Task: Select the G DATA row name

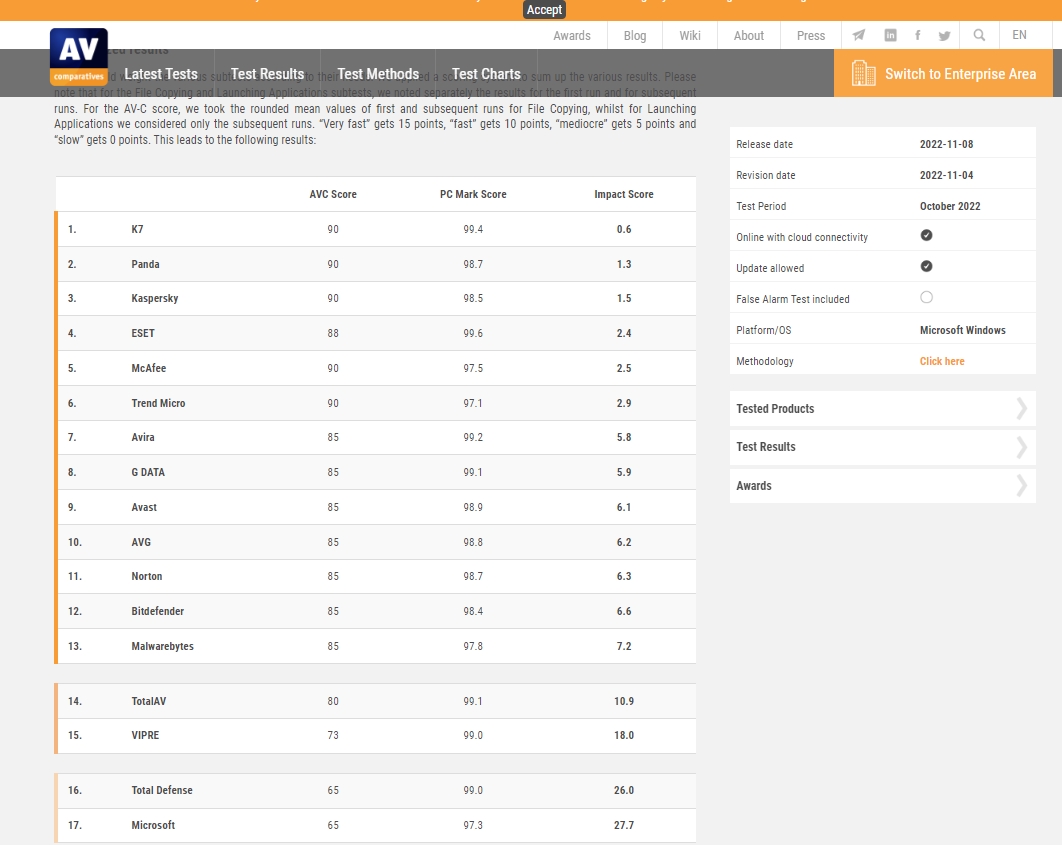Action: coord(148,472)
